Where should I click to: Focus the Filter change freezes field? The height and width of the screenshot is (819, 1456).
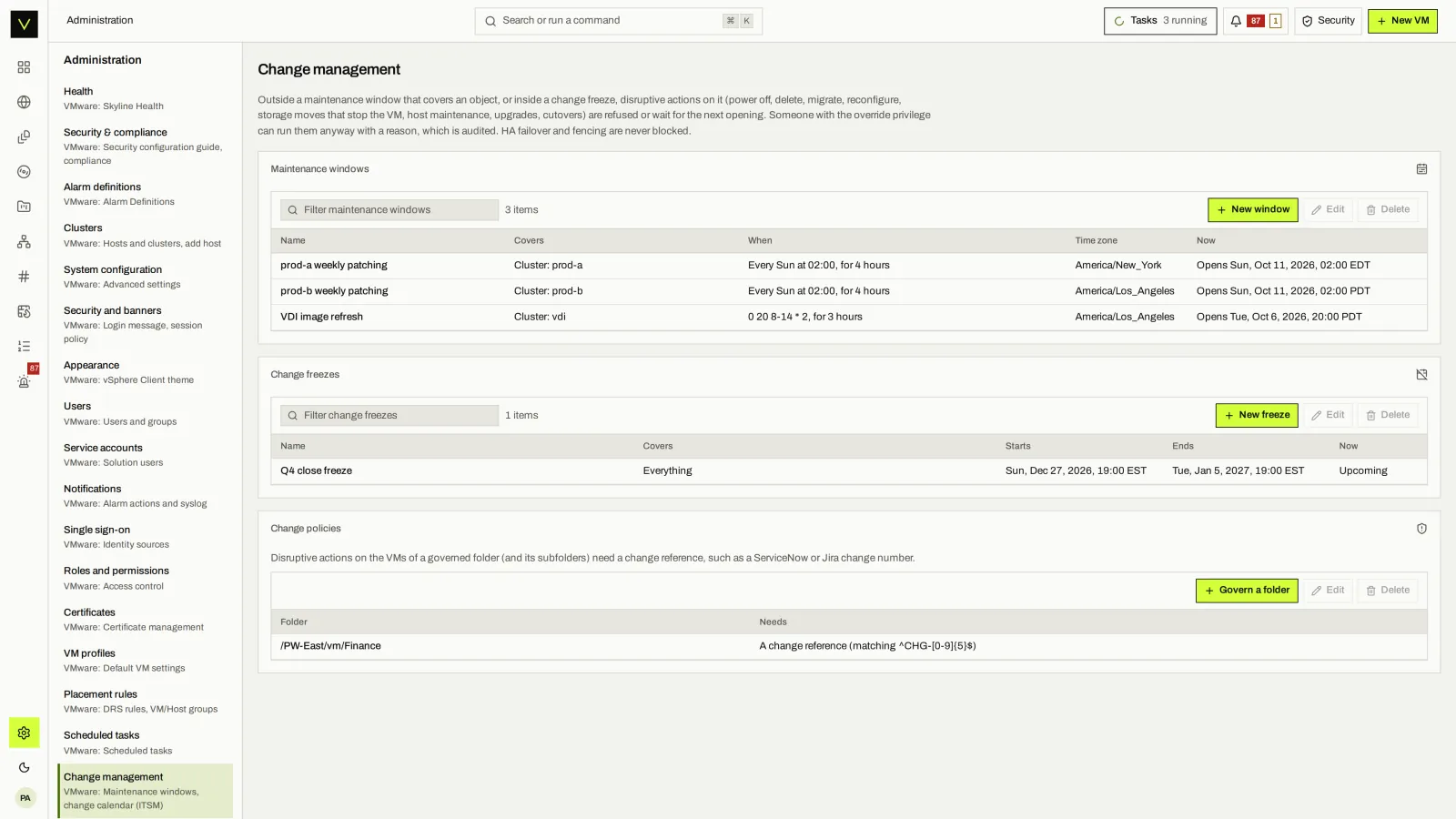tap(389, 416)
